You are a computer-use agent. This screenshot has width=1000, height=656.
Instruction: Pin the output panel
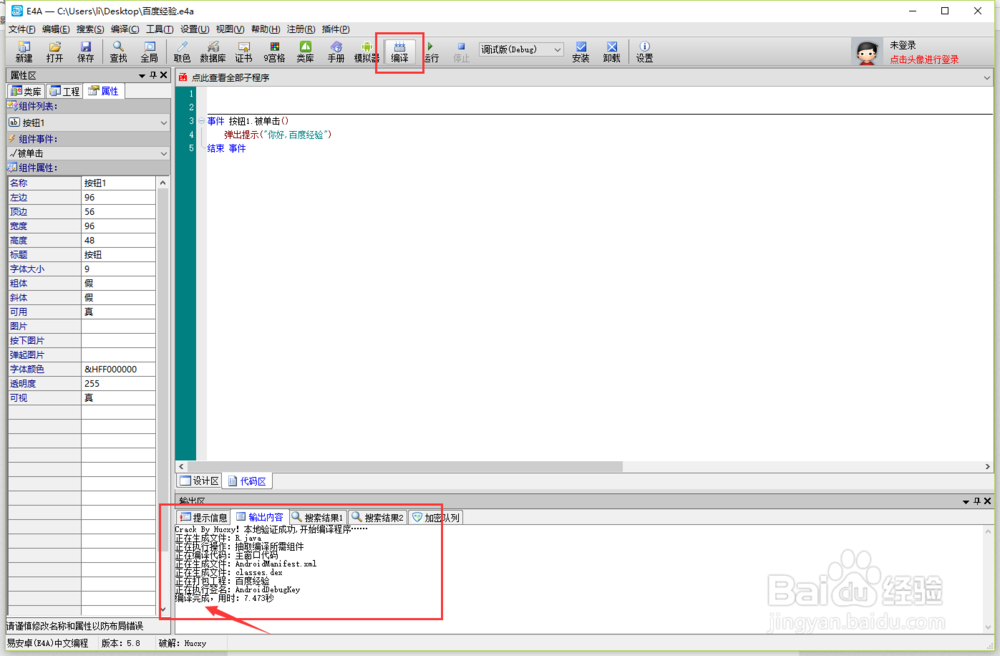pos(977,501)
